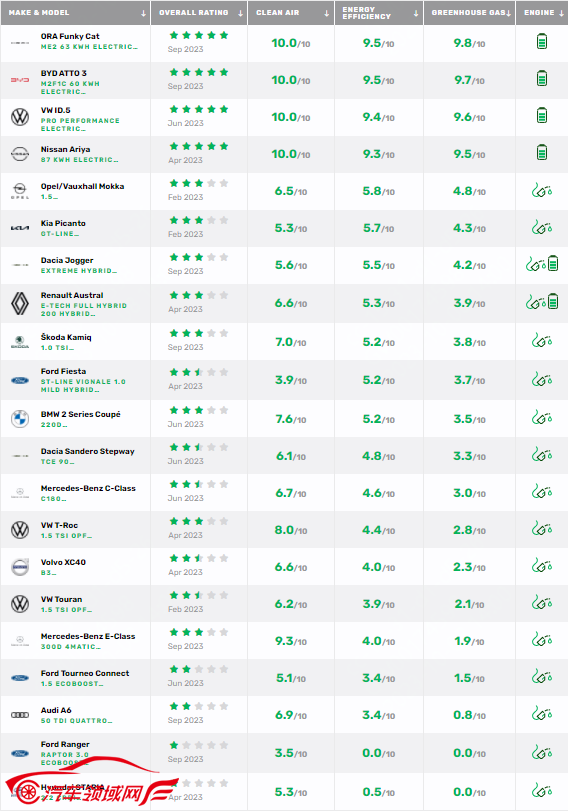Click the Volkswagen logo beside VW ID.5
Viewport: 568px width, 811px height.
coord(20,116)
